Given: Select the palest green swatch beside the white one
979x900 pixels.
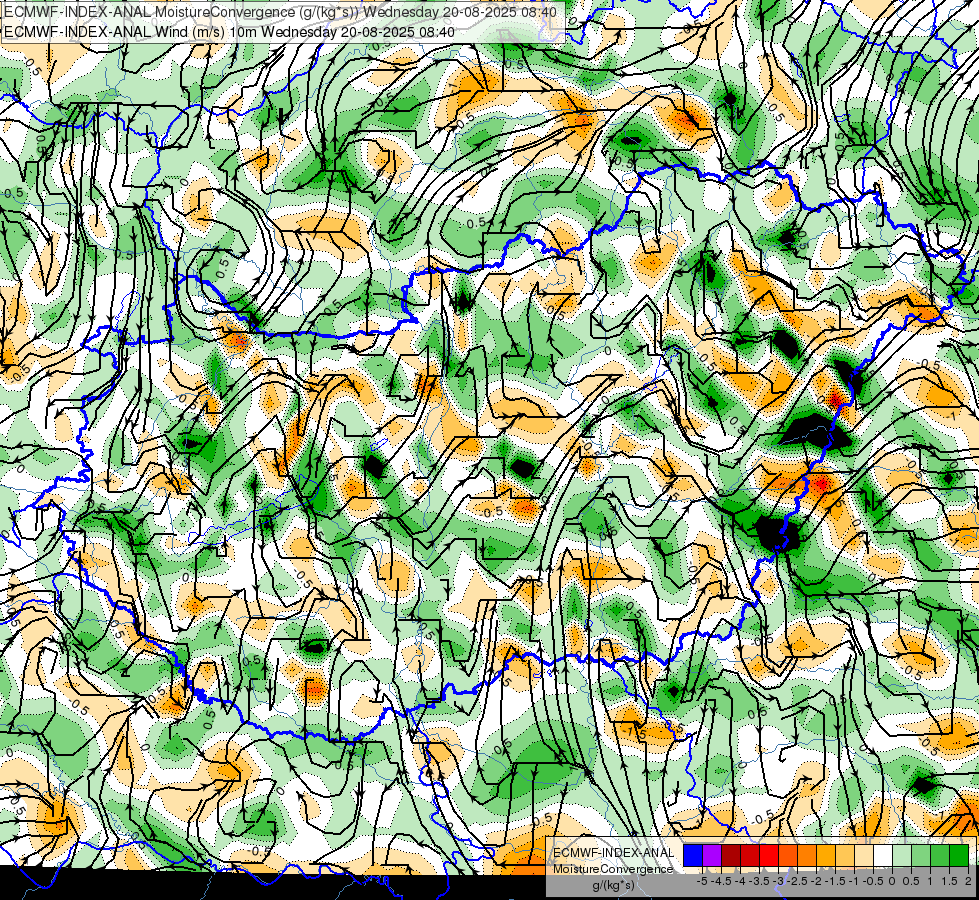Looking at the screenshot, I should click(x=902, y=855).
